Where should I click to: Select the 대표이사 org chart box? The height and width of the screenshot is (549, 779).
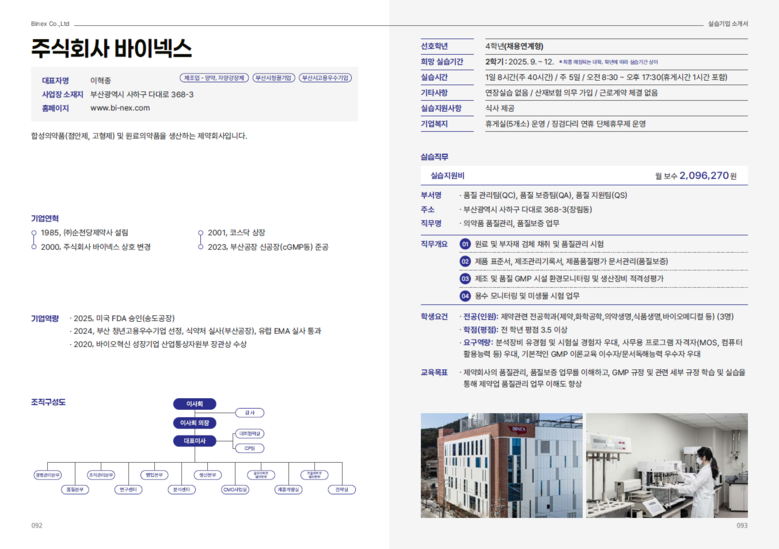[x=194, y=440]
